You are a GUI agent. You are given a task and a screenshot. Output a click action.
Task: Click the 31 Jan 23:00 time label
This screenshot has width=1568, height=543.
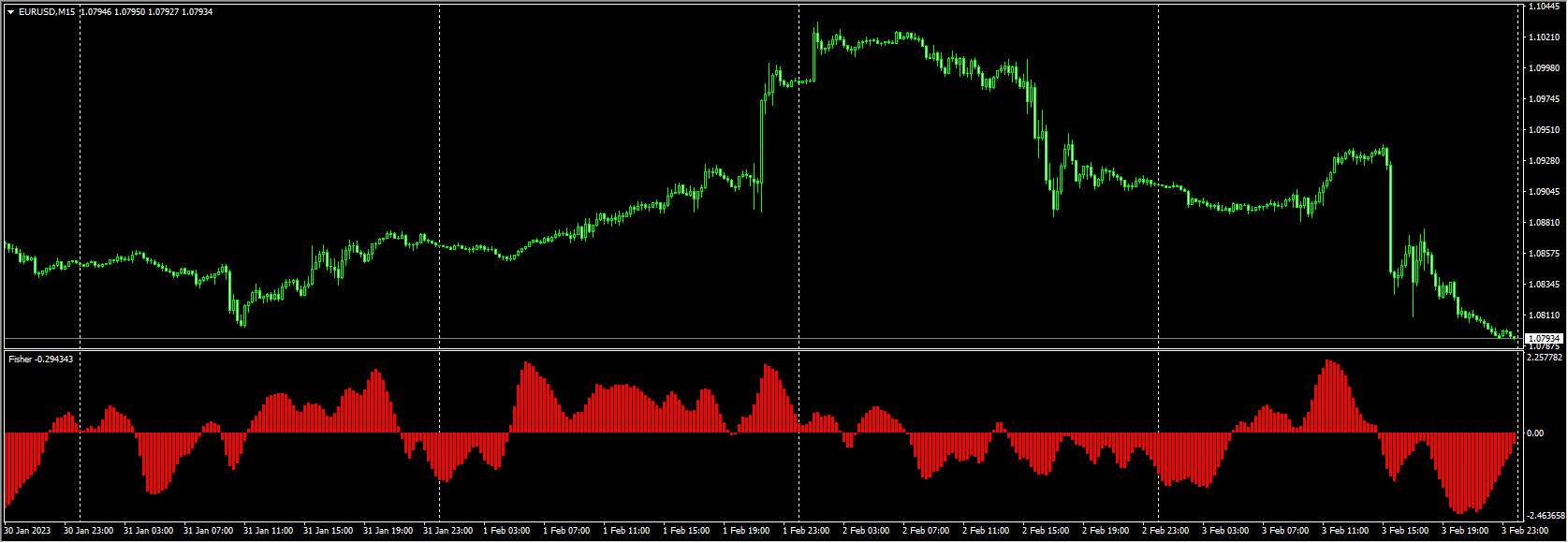point(447,531)
